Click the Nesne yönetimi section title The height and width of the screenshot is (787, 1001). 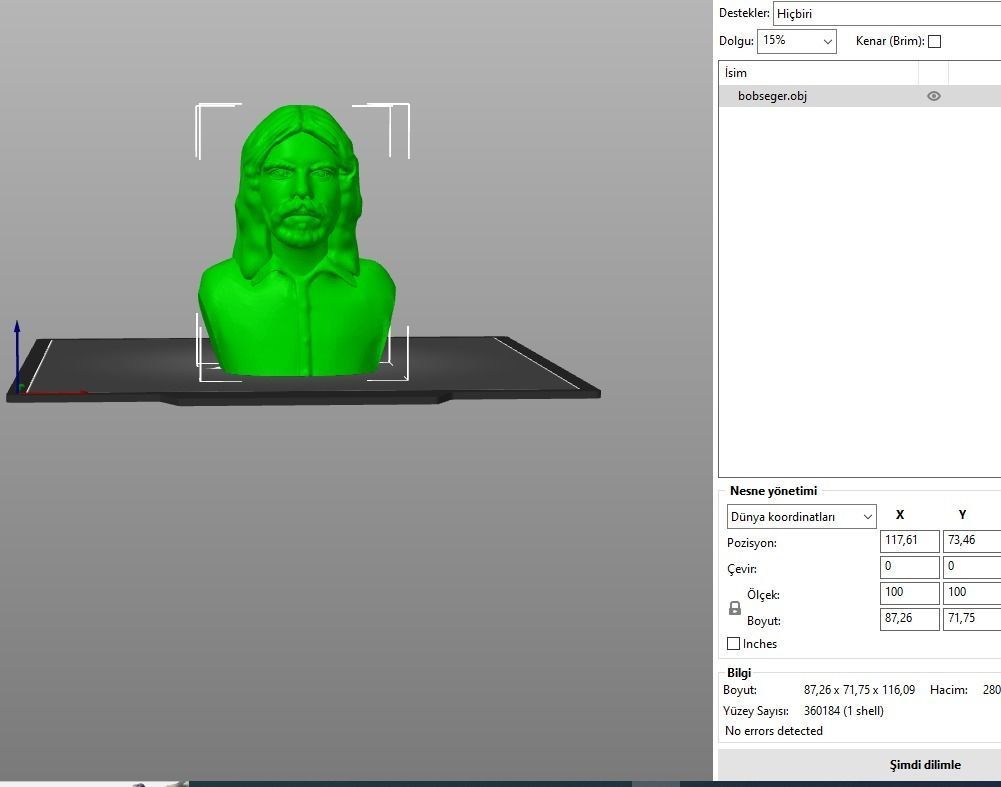773,491
